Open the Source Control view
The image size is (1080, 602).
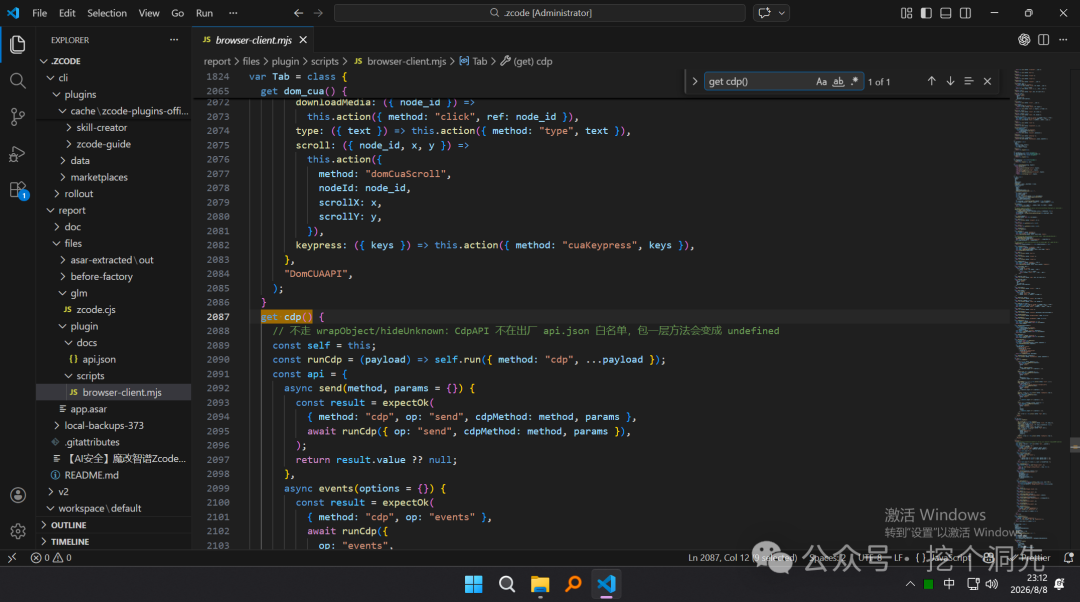point(18,117)
